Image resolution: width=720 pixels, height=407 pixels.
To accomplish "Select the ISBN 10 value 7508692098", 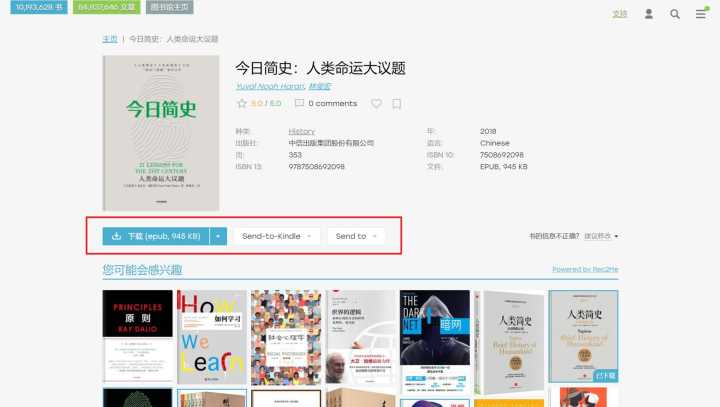I will (x=501, y=155).
